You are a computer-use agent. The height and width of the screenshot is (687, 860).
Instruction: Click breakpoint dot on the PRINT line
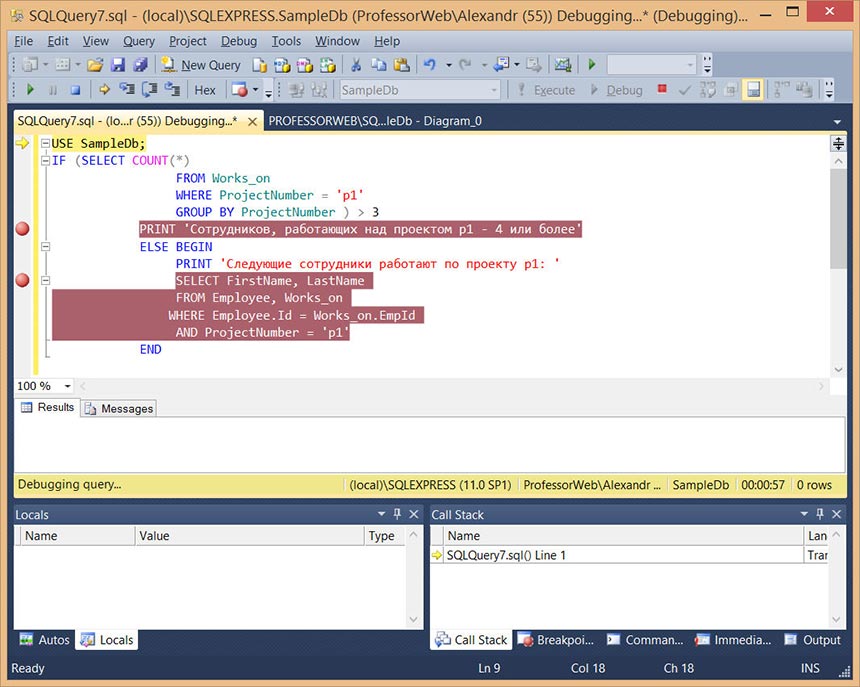22,229
